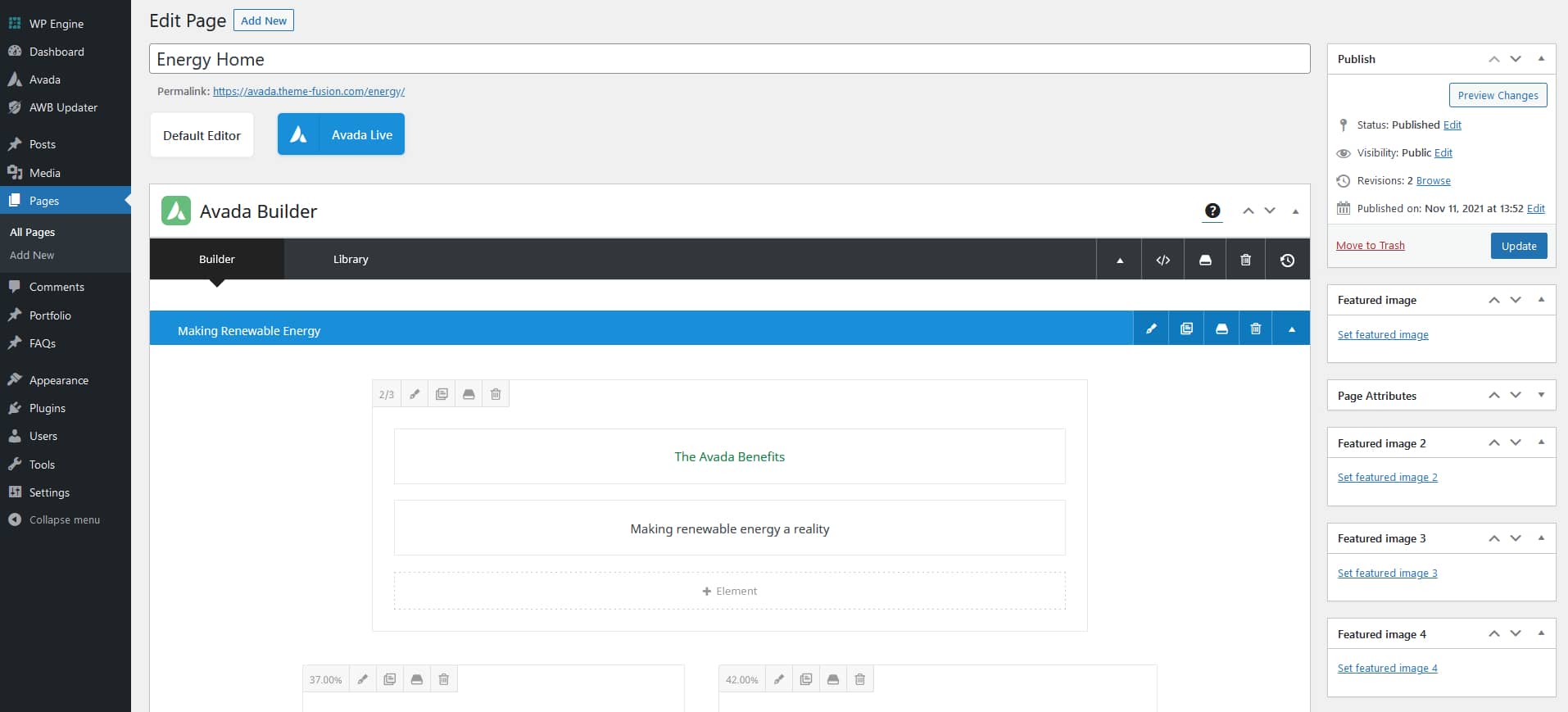Collapse all containers arrow in builder toolbar
Image resolution: width=1568 pixels, height=712 pixels.
click(1120, 260)
